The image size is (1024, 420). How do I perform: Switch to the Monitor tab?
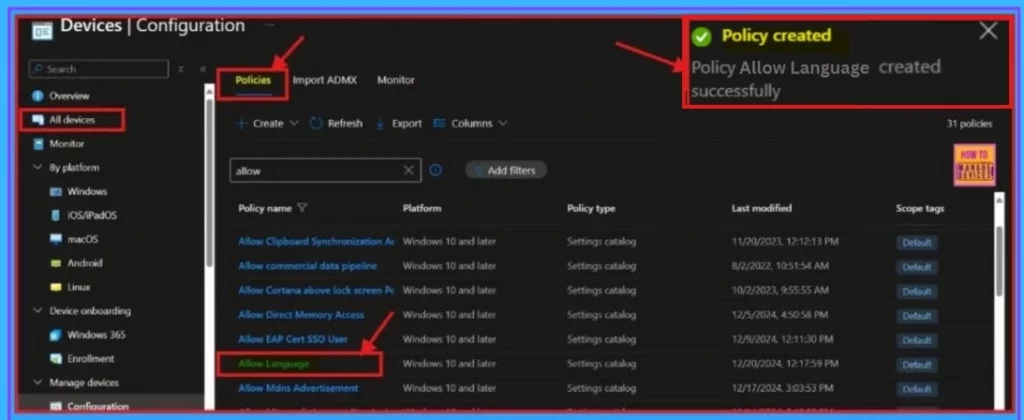tap(396, 80)
